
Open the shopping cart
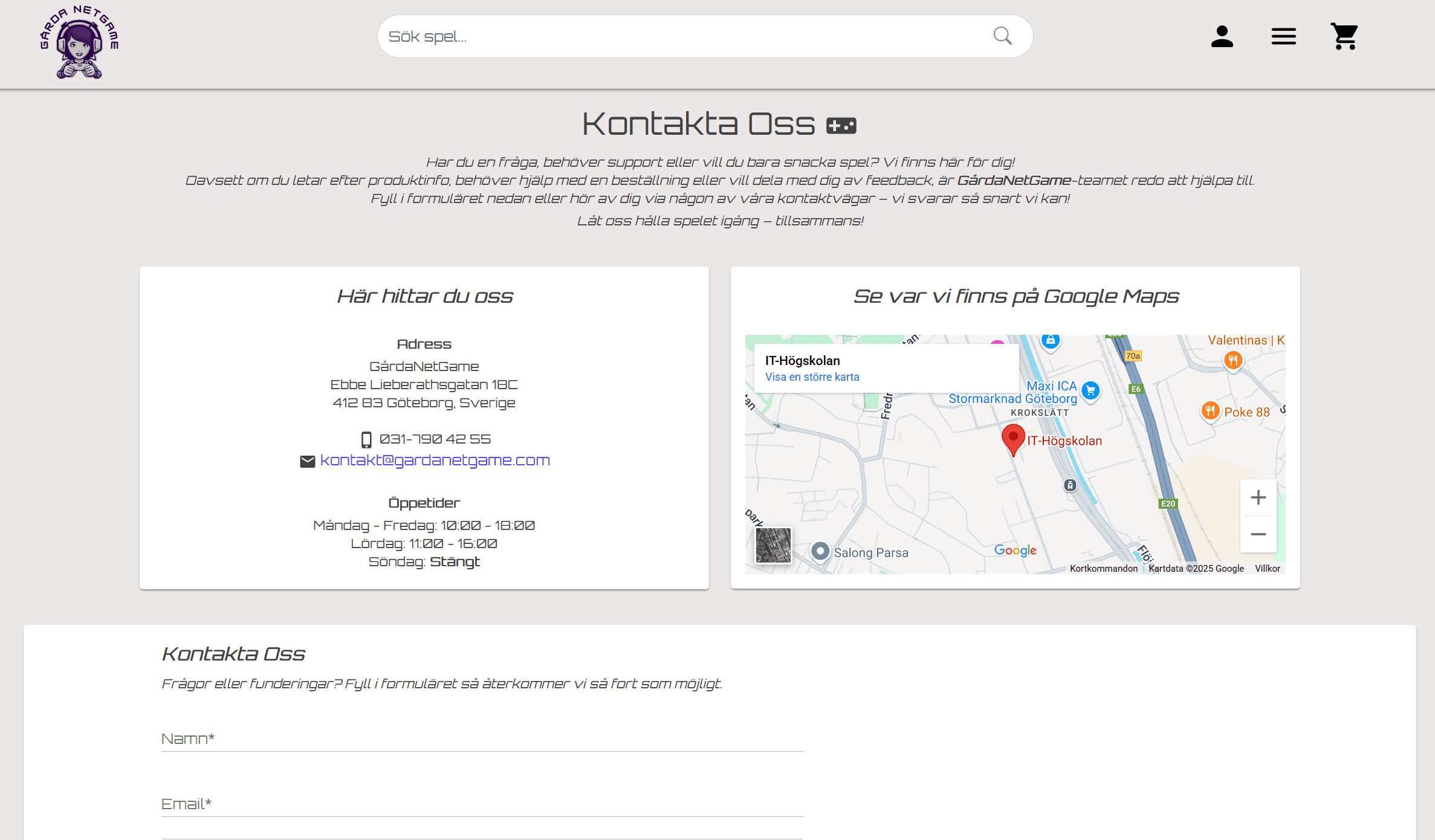coord(1344,36)
